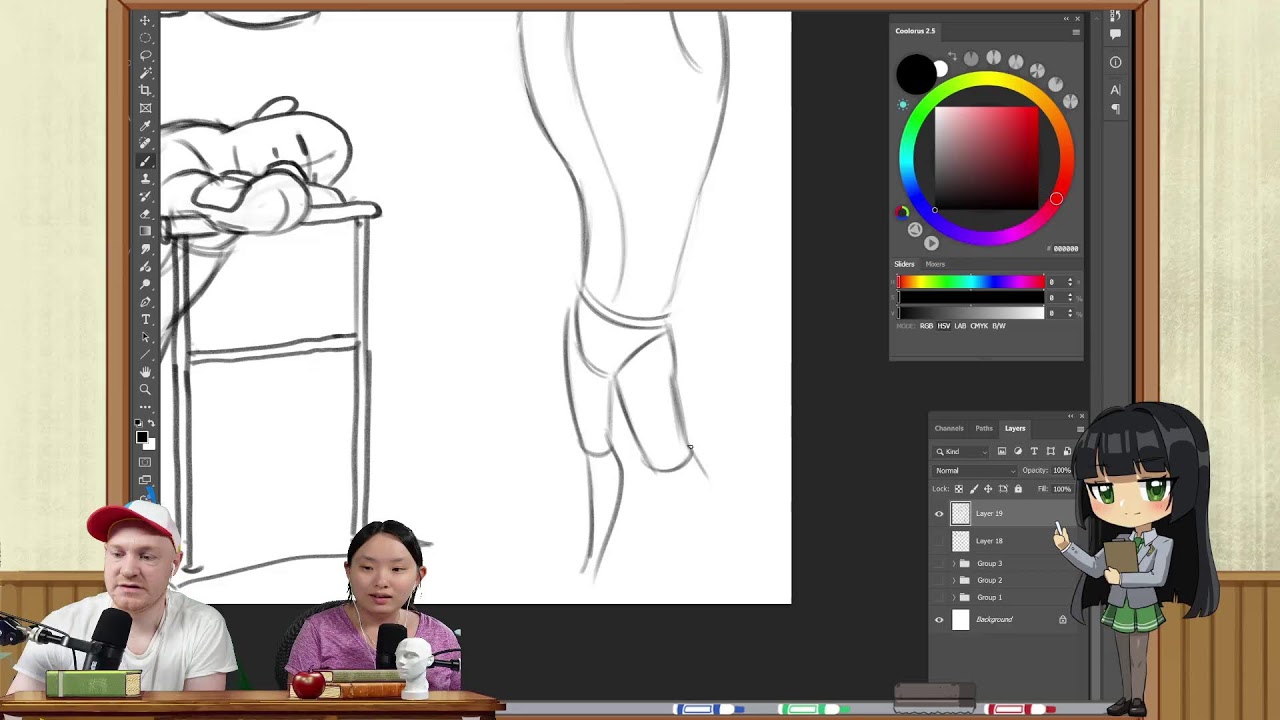Viewport: 1280px width, 720px height.
Task: Select the Type tool in toolbar
Action: click(145, 320)
